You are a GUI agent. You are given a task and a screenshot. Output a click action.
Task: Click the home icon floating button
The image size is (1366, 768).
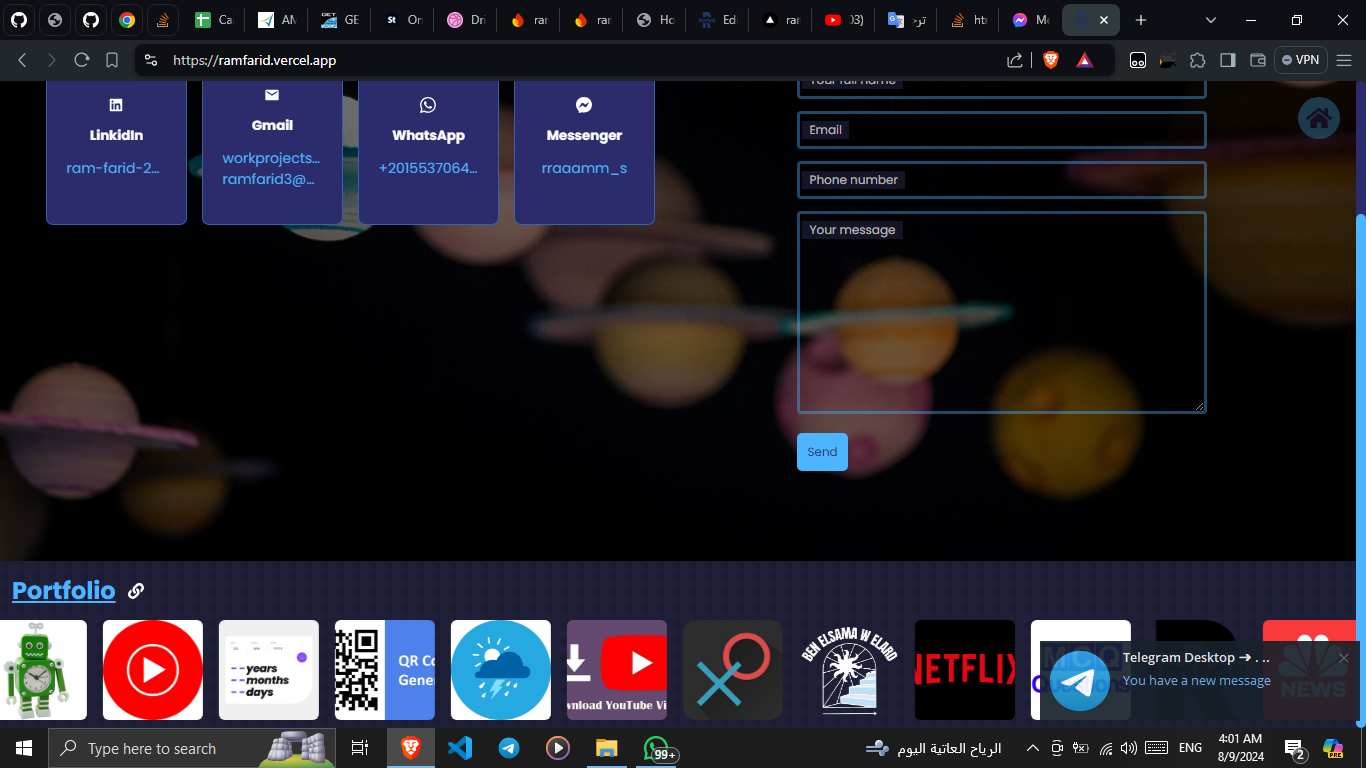tap(1318, 119)
